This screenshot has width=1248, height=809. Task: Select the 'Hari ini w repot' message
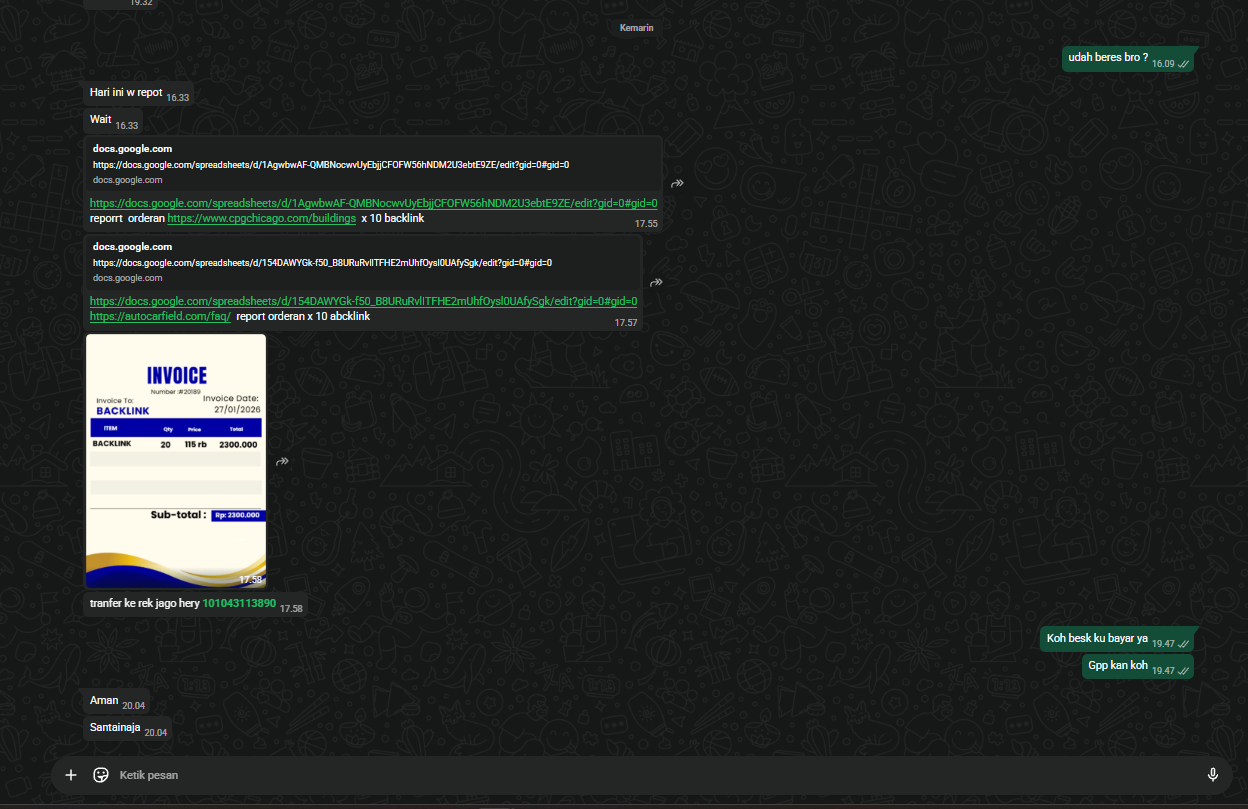[x=126, y=93]
